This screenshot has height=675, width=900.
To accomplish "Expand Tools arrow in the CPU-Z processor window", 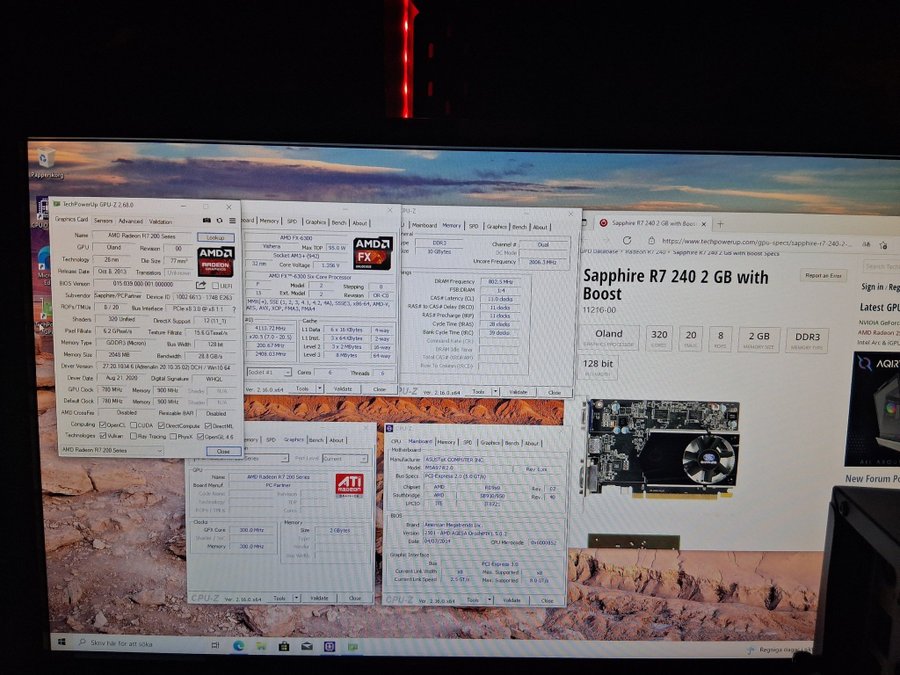I will tap(320, 389).
